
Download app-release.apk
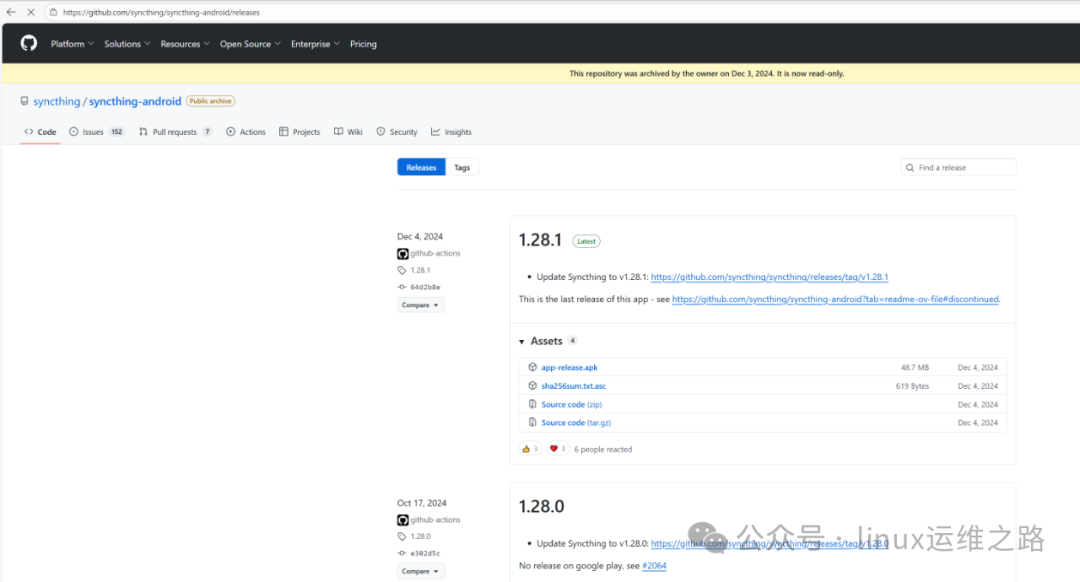570,367
